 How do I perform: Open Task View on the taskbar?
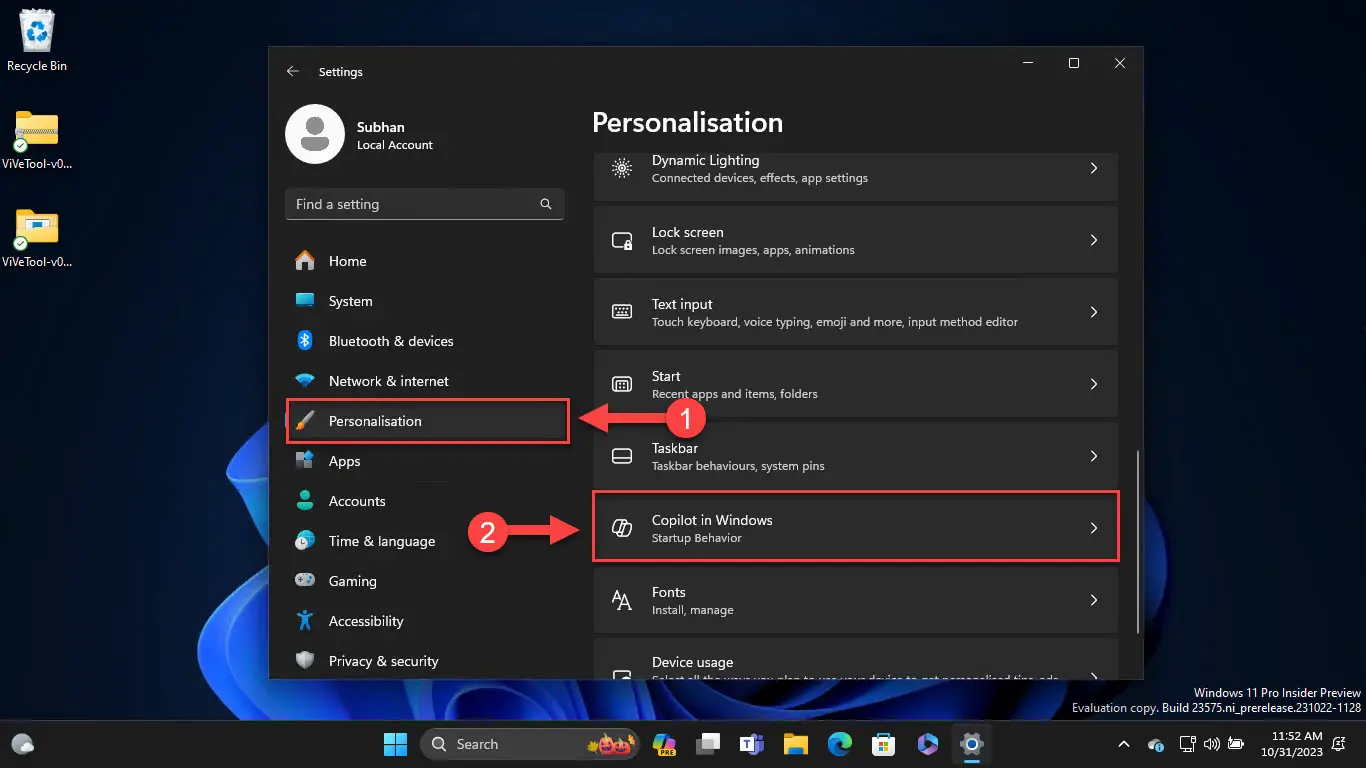click(x=709, y=744)
